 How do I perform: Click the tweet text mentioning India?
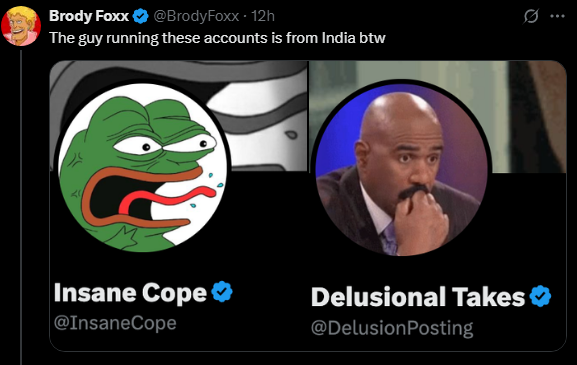217,38
